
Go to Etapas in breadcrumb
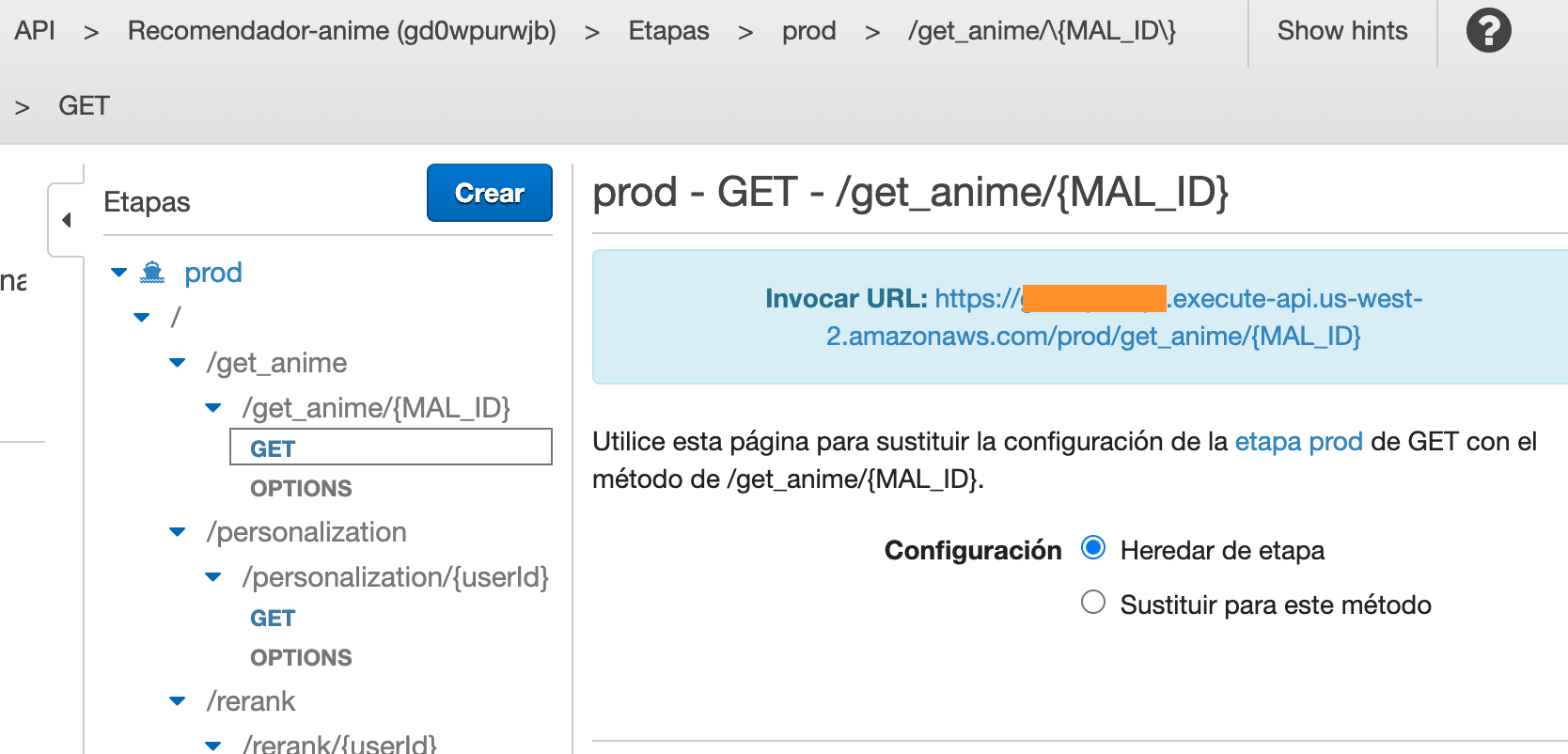coord(668,31)
